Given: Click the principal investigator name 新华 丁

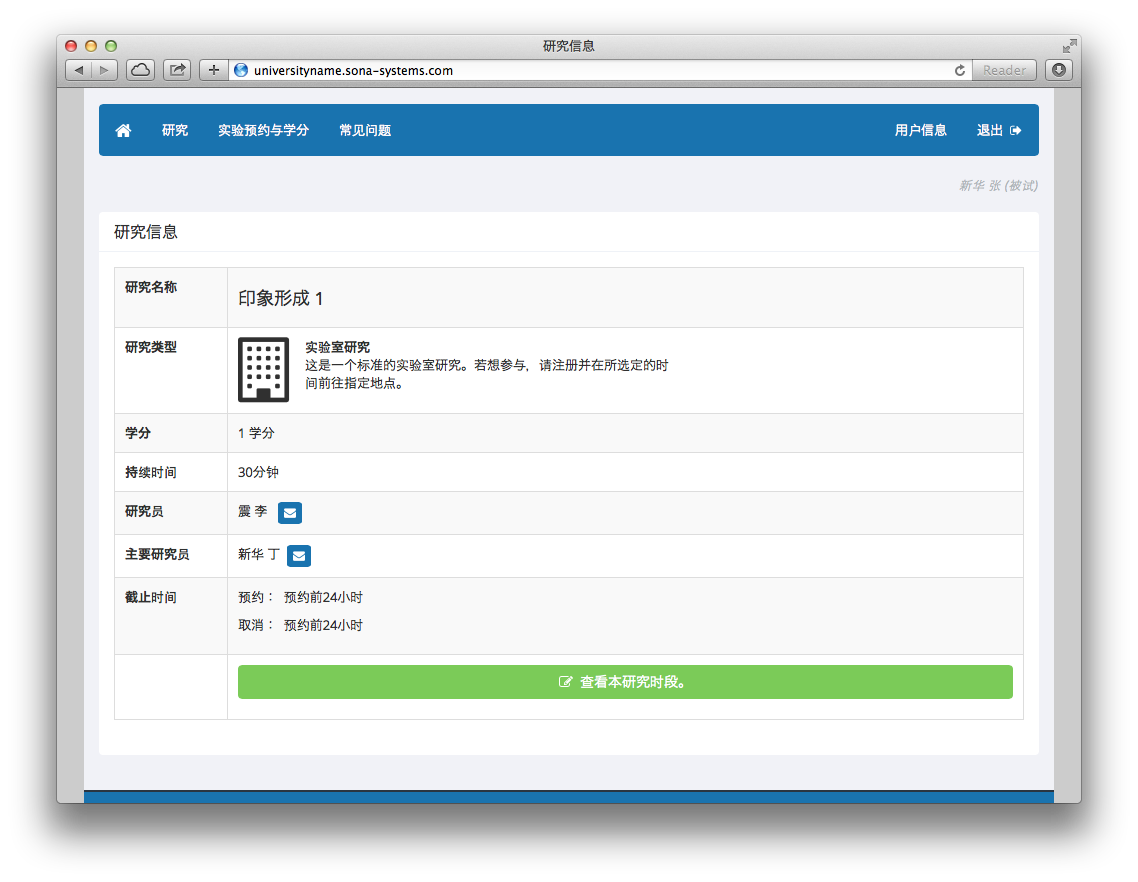Looking at the screenshot, I should point(259,555).
